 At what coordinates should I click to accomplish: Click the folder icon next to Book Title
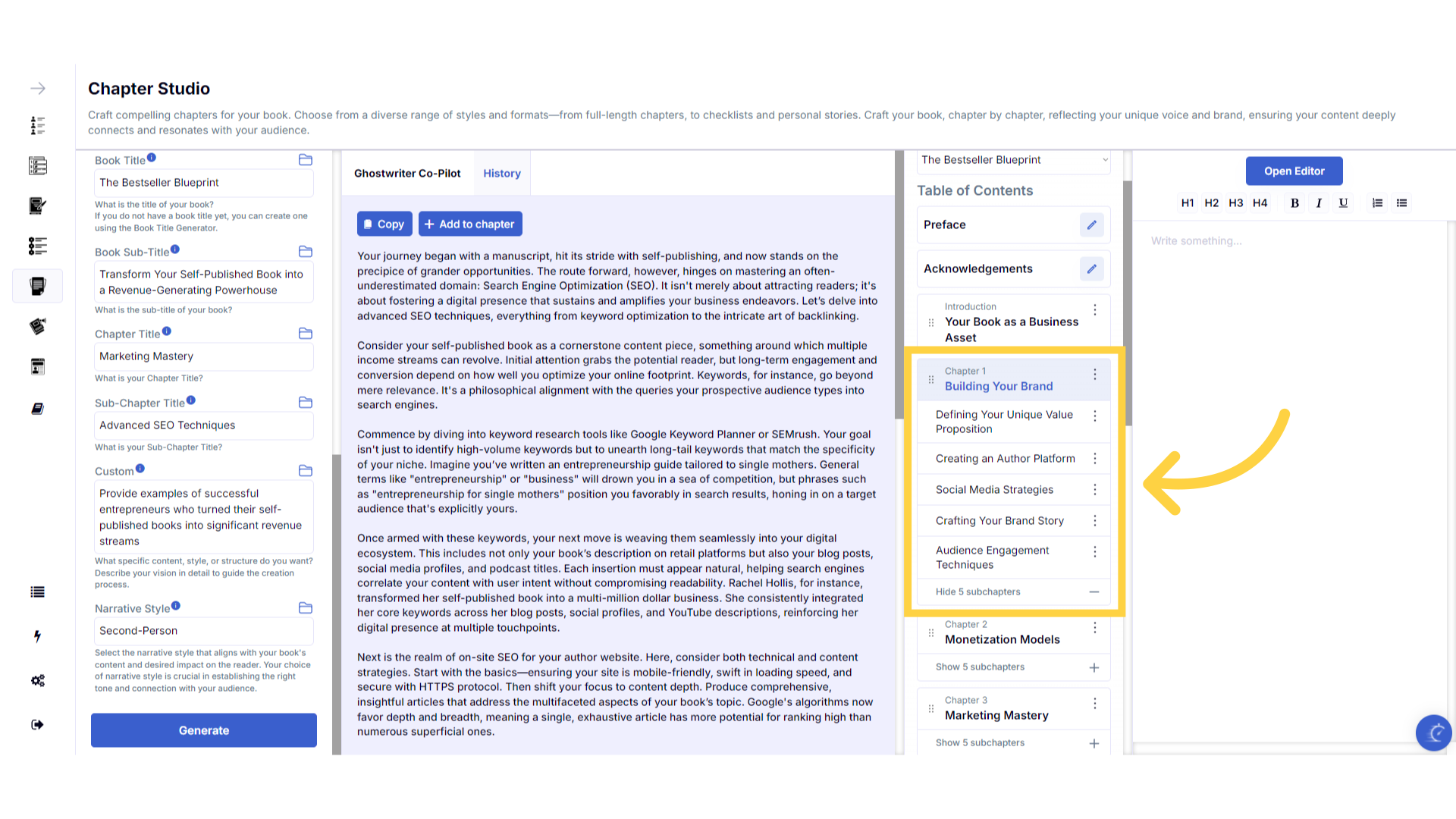point(306,160)
